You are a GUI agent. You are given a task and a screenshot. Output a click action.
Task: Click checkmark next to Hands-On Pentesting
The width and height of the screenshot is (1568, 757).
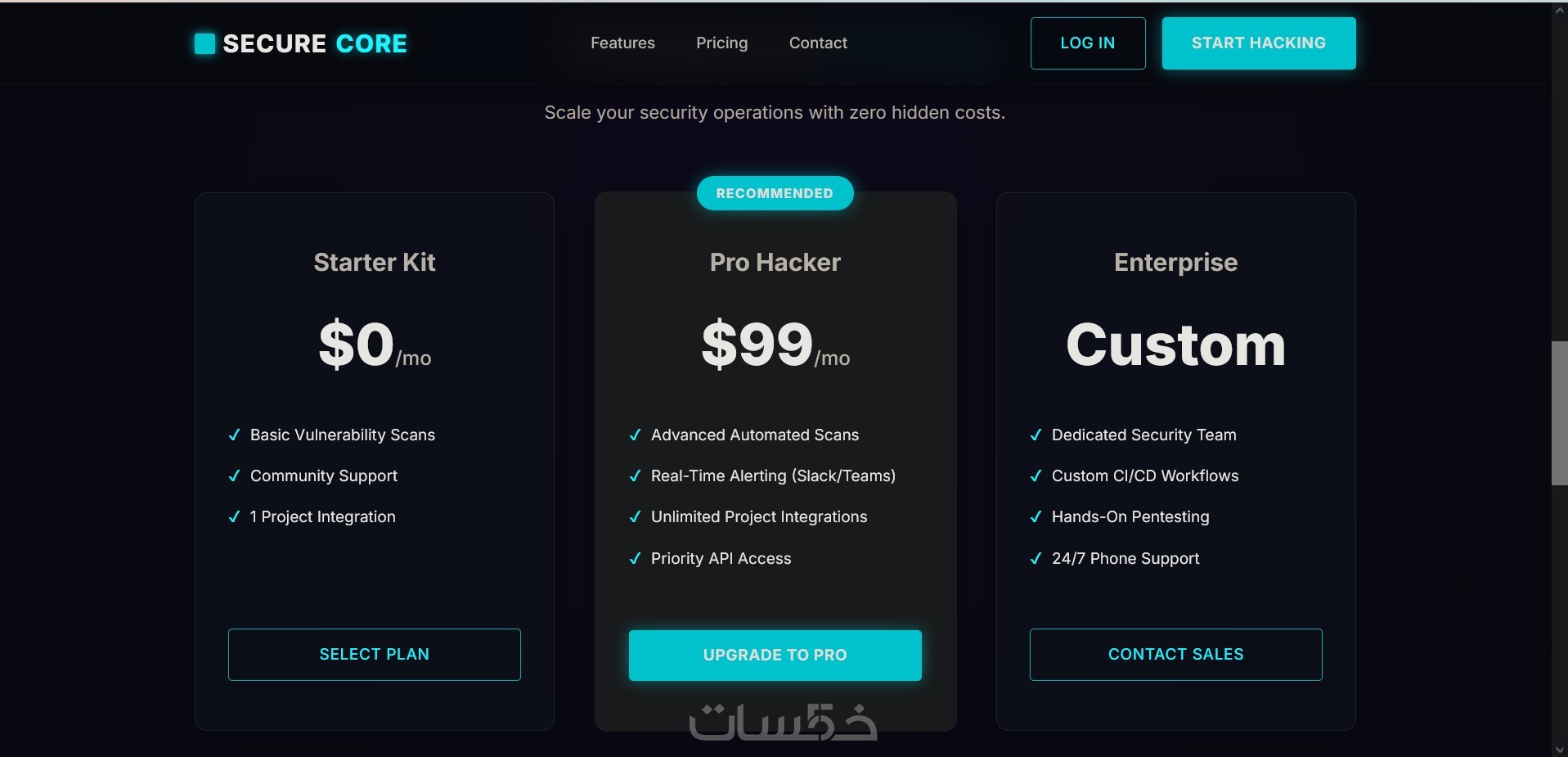point(1036,516)
